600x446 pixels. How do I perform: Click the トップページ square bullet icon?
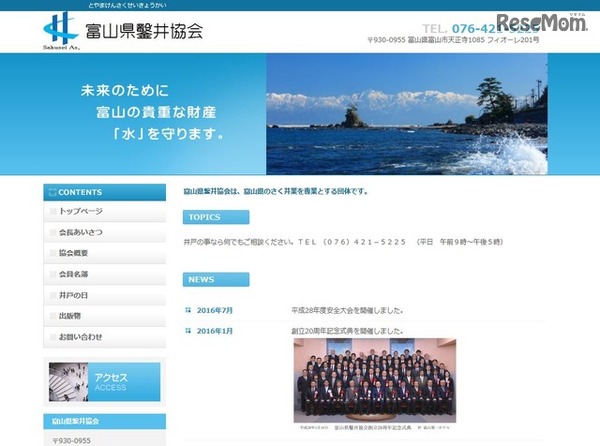[53, 211]
